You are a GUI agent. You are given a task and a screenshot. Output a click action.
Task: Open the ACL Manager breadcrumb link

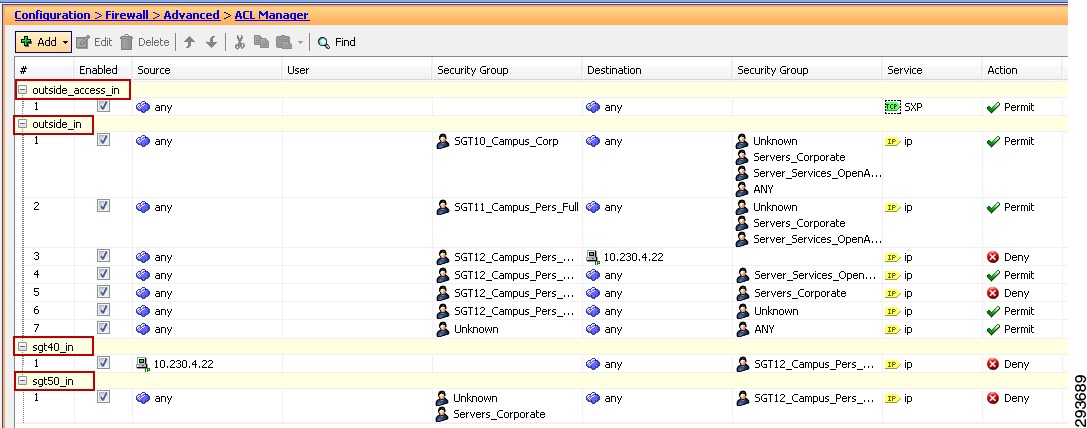pyautogui.click(x=272, y=15)
